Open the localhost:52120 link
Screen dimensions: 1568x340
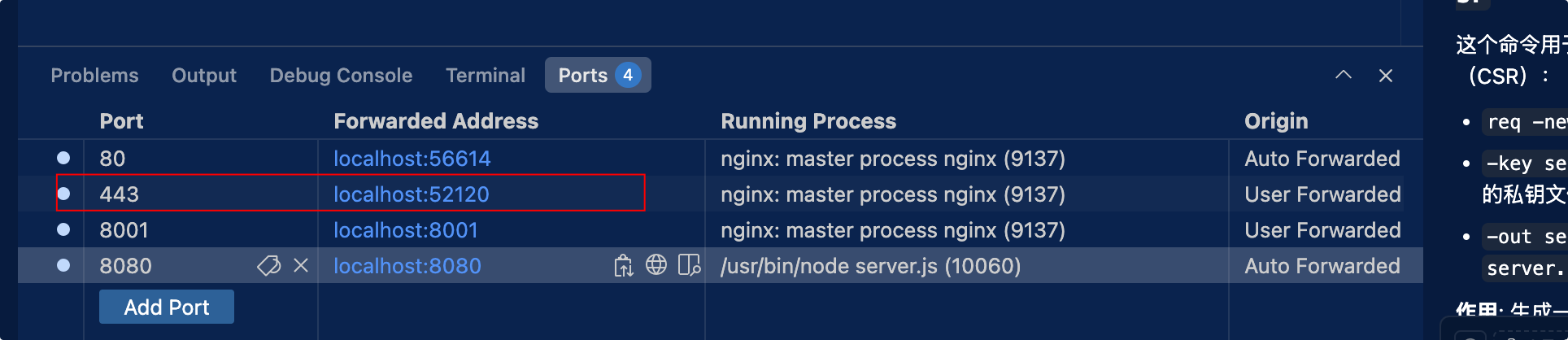point(411,194)
